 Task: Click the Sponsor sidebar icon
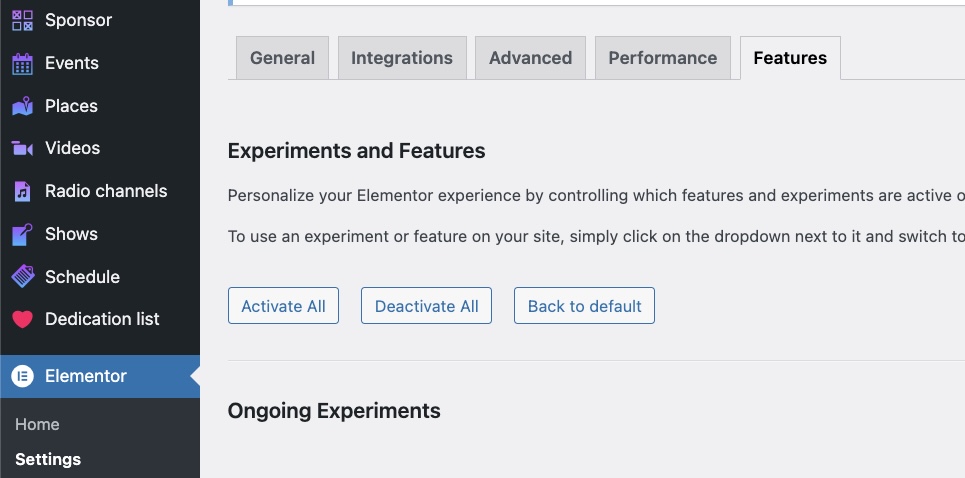tap(22, 20)
